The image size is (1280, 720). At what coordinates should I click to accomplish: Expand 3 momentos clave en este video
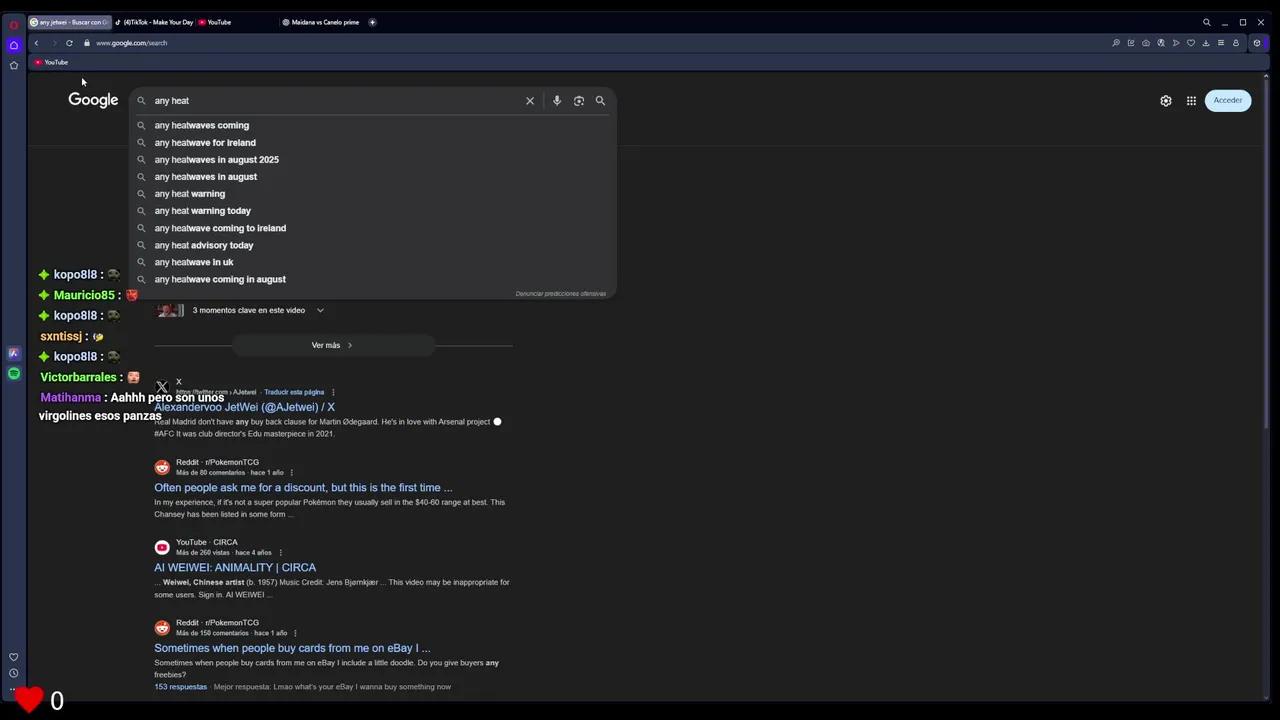click(258, 310)
